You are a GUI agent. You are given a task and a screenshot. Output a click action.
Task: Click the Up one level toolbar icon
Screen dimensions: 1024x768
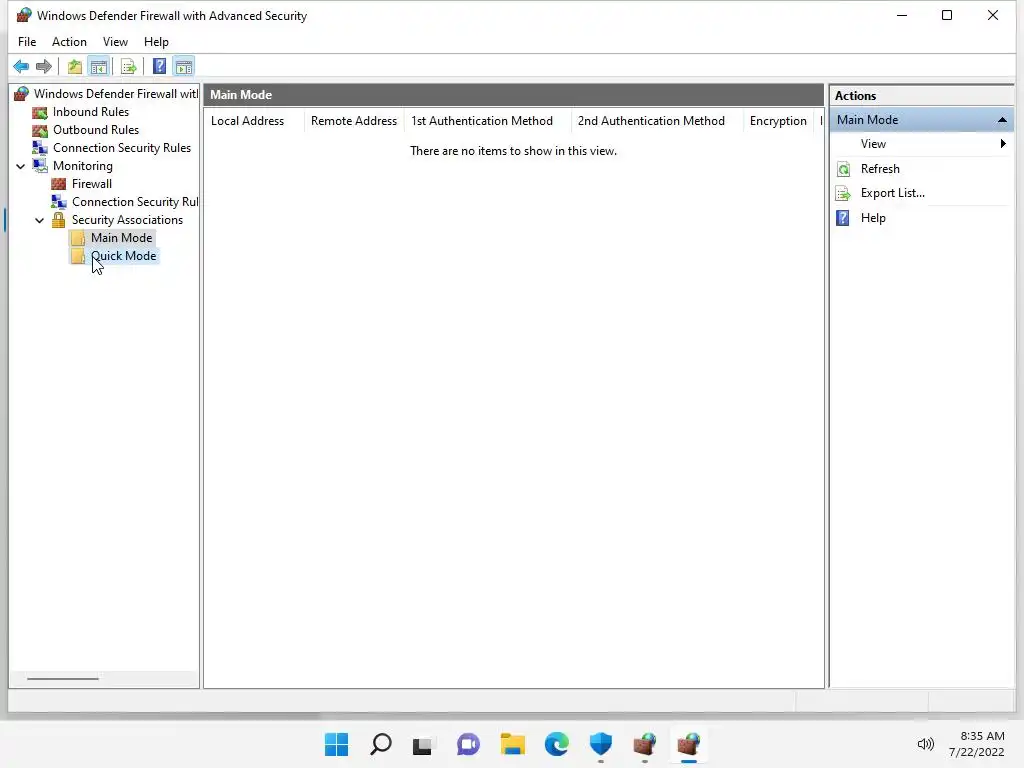coord(74,67)
